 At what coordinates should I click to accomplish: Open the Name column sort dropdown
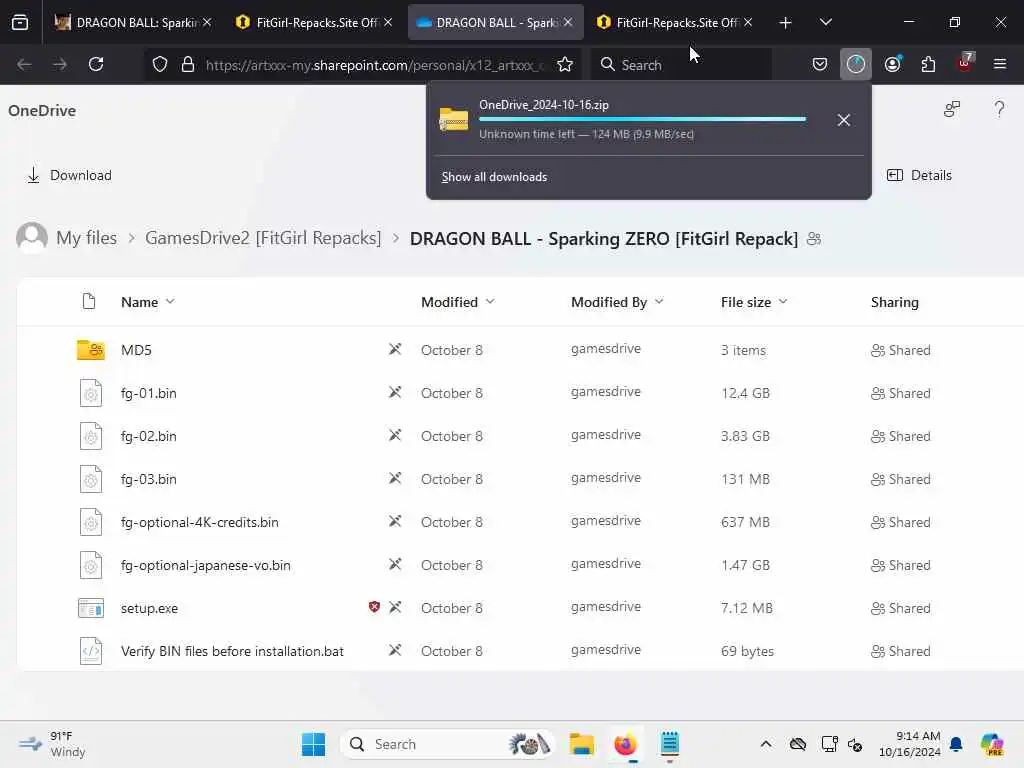click(x=170, y=302)
